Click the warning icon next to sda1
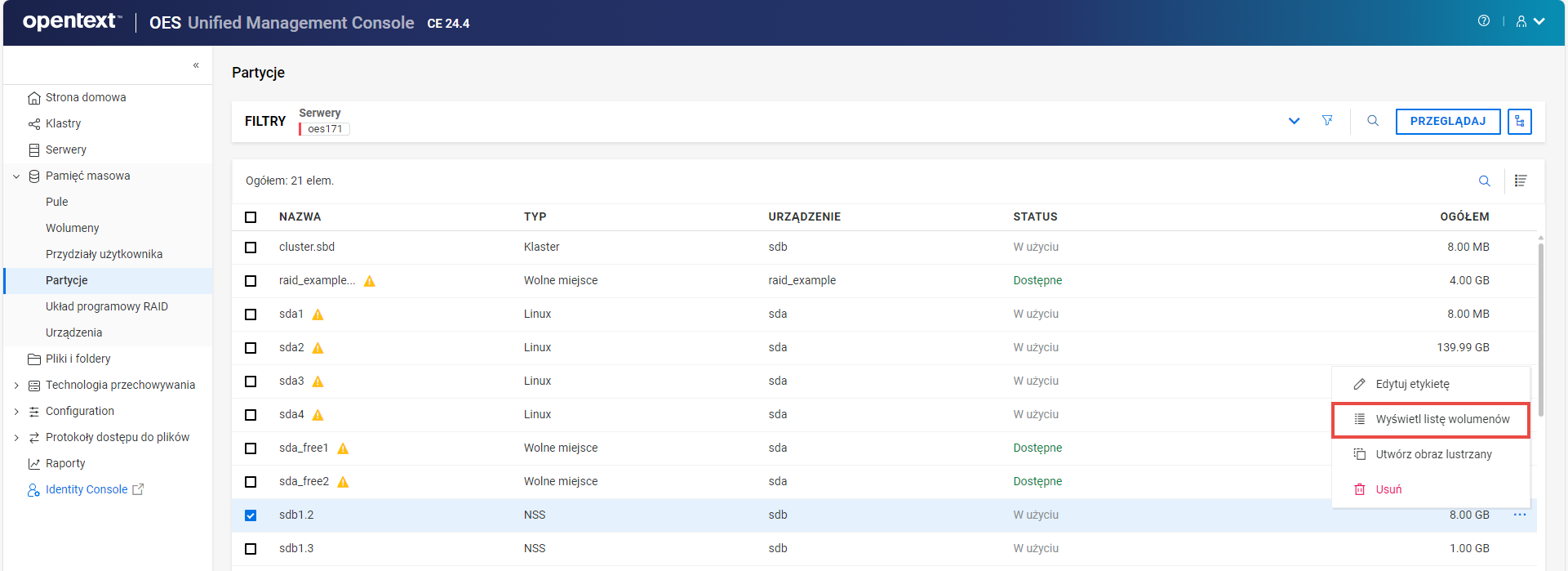Image resolution: width=1568 pixels, height=571 pixels. point(318,314)
